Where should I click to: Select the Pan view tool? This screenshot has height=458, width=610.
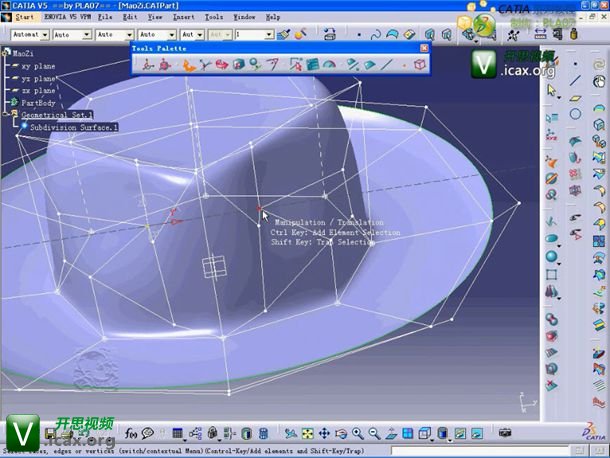326,433
